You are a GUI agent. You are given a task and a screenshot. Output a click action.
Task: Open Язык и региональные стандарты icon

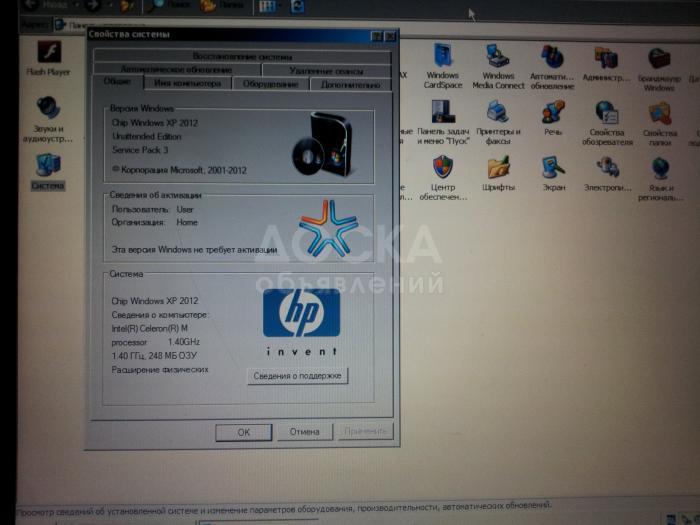[x=660, y=179]
